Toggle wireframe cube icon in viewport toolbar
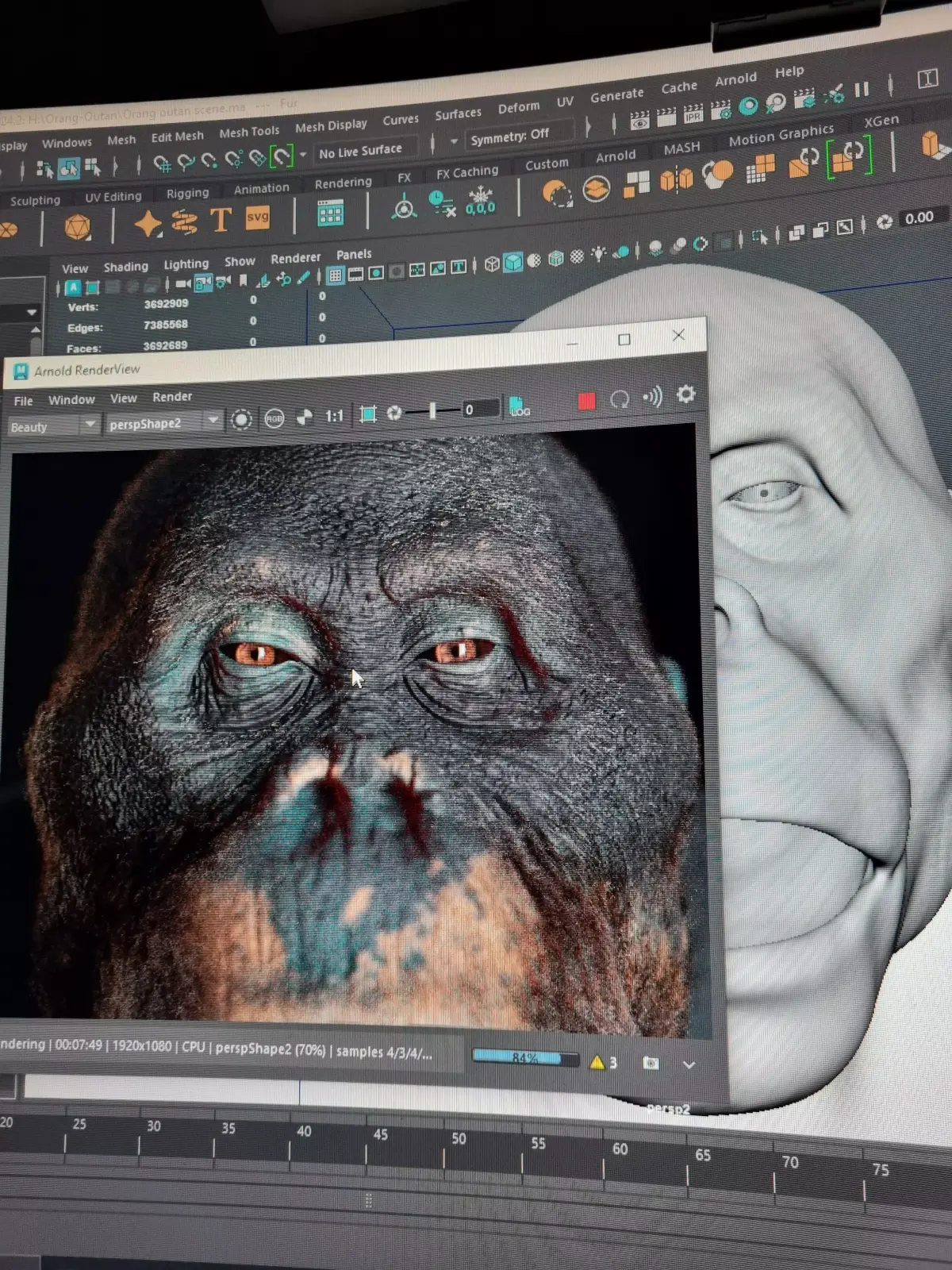This screenshot has width=952, height=1270. pos(492,264)
